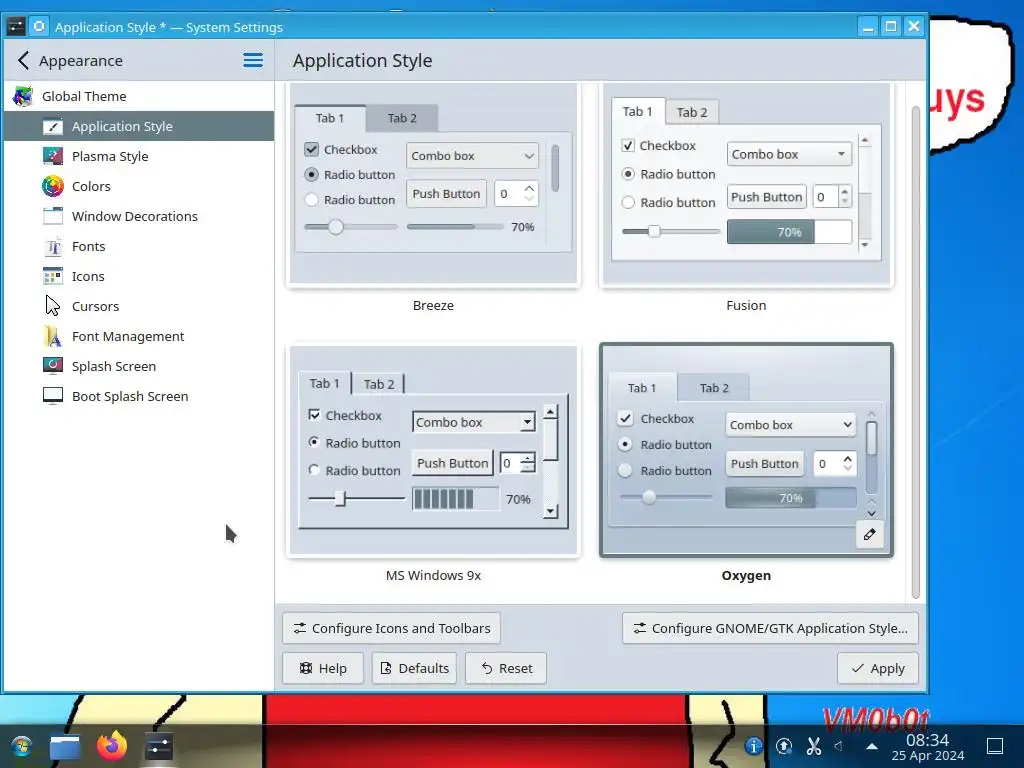Toggle the Checkbox in Oxygen preview
1024x768 pixels.
coord(625,419)
